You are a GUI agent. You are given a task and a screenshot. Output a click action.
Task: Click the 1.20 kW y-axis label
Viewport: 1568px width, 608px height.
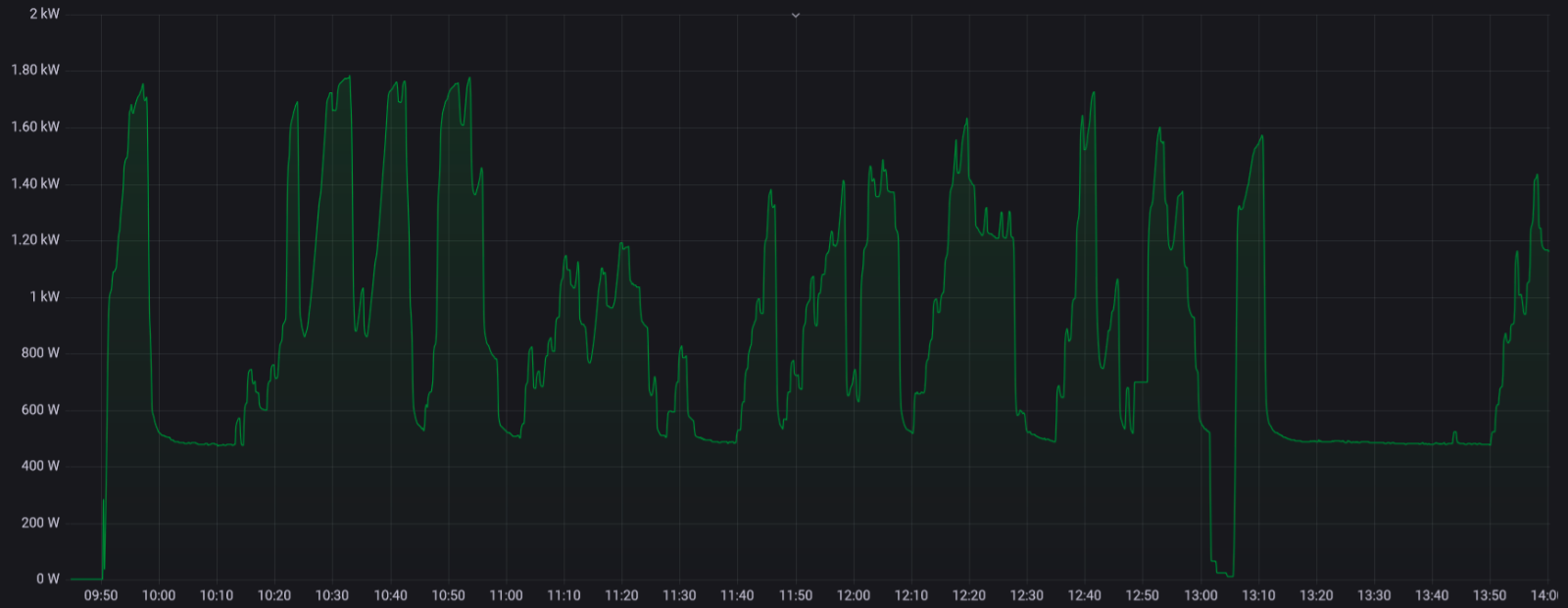(x=35, y=239)
